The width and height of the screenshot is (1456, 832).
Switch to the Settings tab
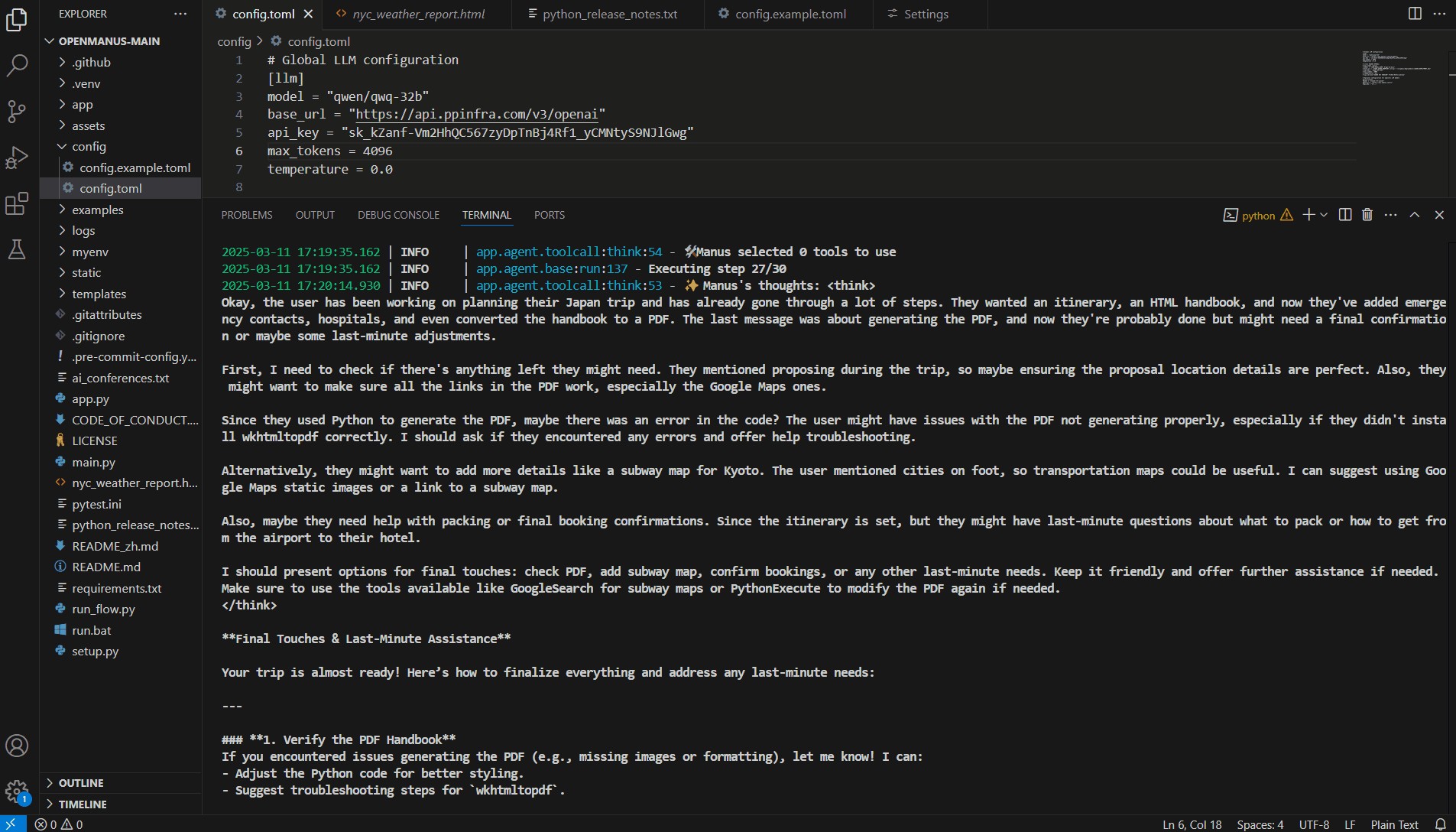pos(926,14)
